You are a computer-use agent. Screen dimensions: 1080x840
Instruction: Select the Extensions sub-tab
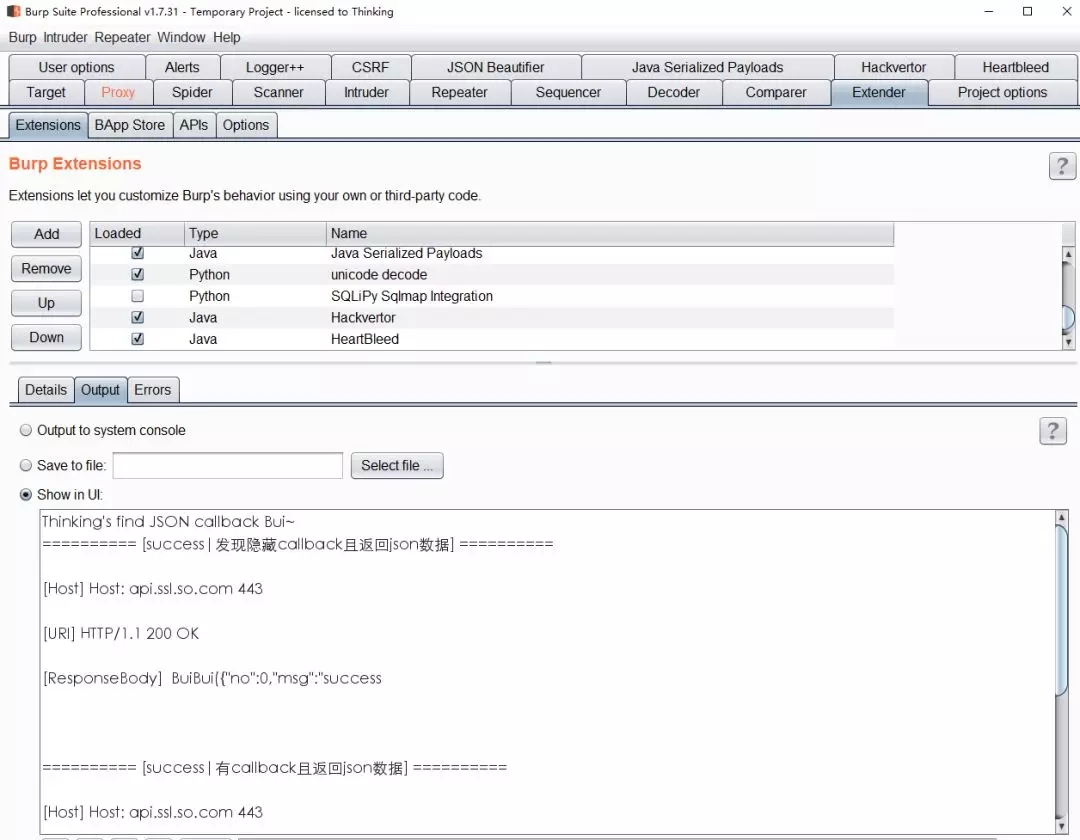(x=48, y=125)
